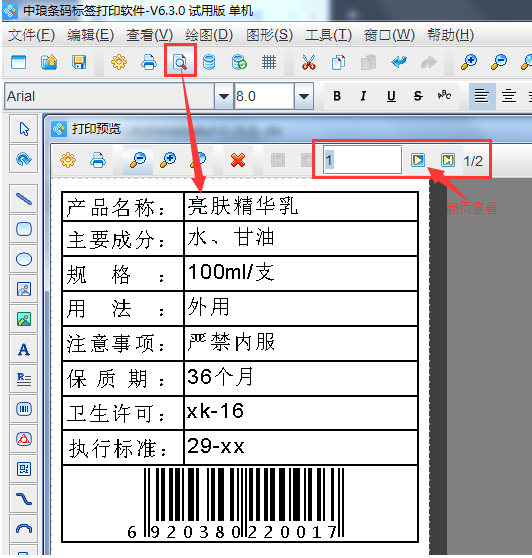Pick the rounded rectangle tool
Screen dimensions: 532x558
pyautogui.click(x=24, y=229)
